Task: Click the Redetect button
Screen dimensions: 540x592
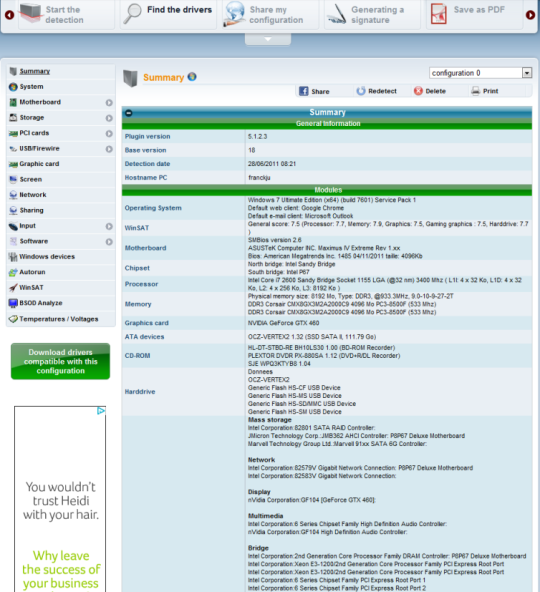Action: (377, 91)
